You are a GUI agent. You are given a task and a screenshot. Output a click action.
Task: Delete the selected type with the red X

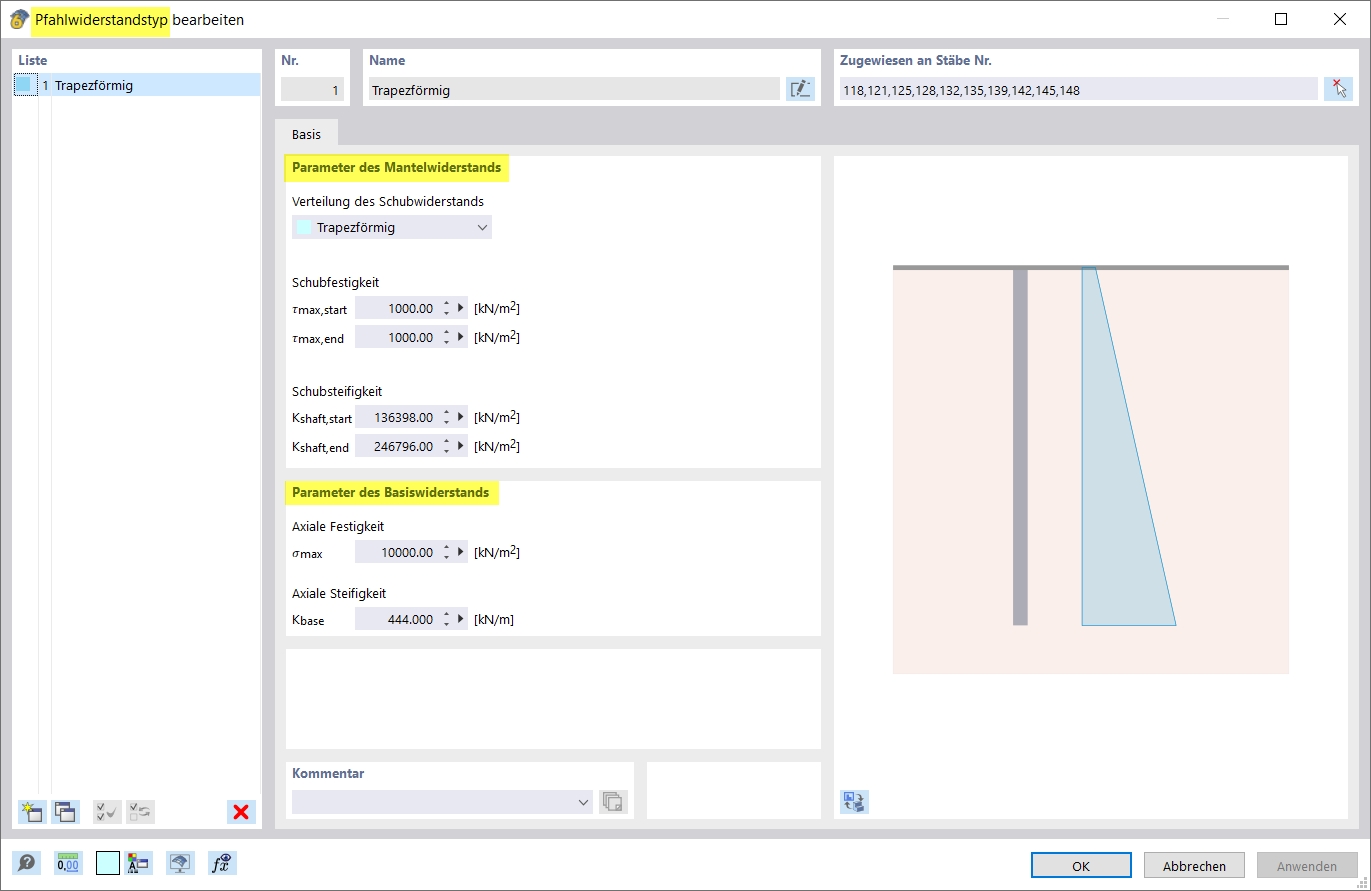241,811
